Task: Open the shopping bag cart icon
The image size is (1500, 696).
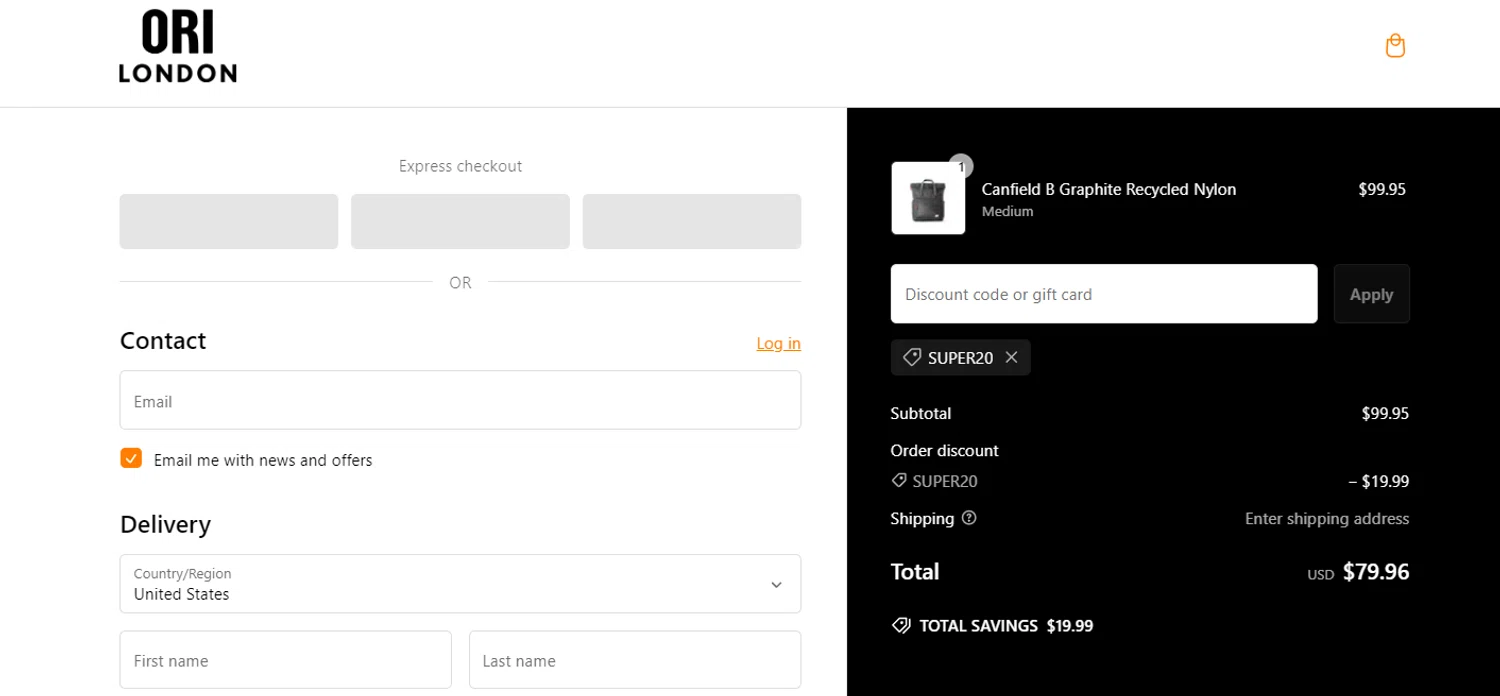Action: coord(1395,46)
